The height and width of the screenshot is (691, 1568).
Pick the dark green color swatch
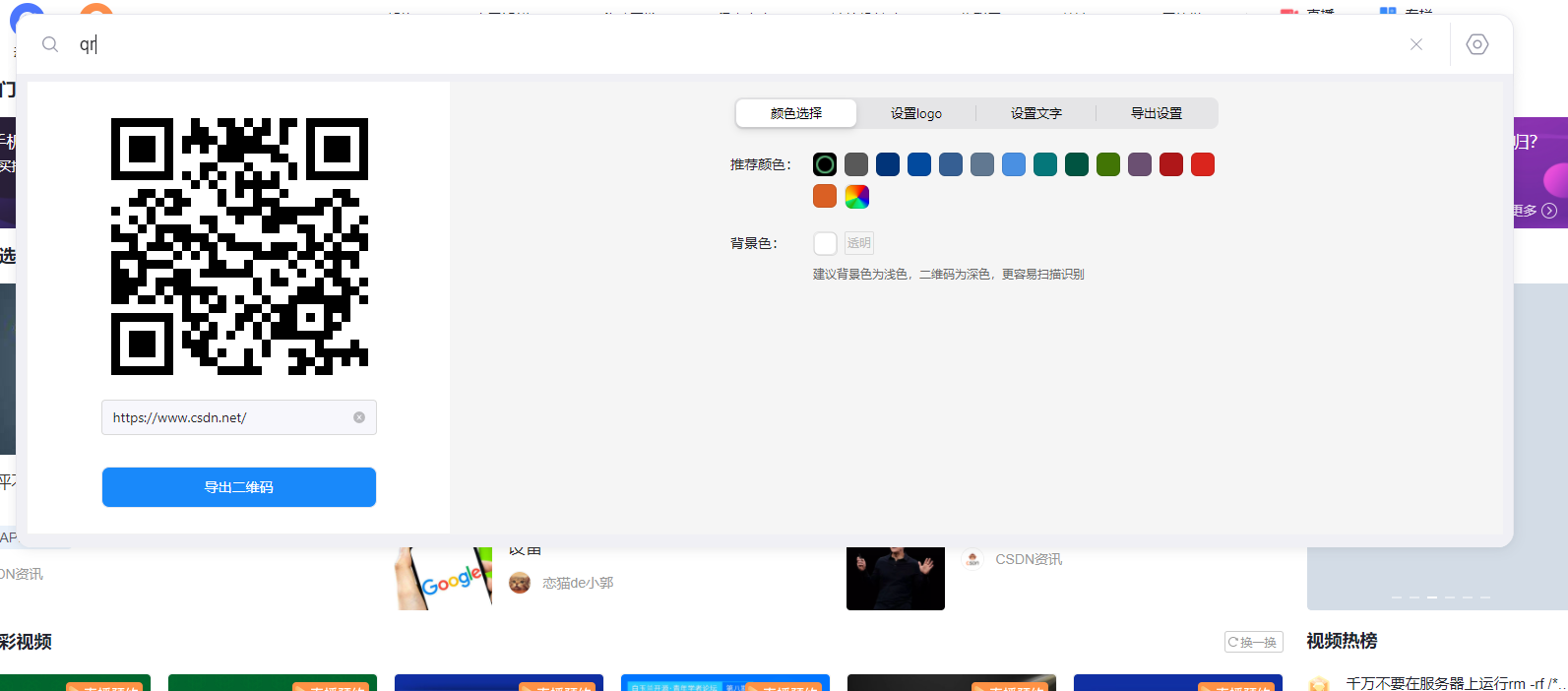1077,164
